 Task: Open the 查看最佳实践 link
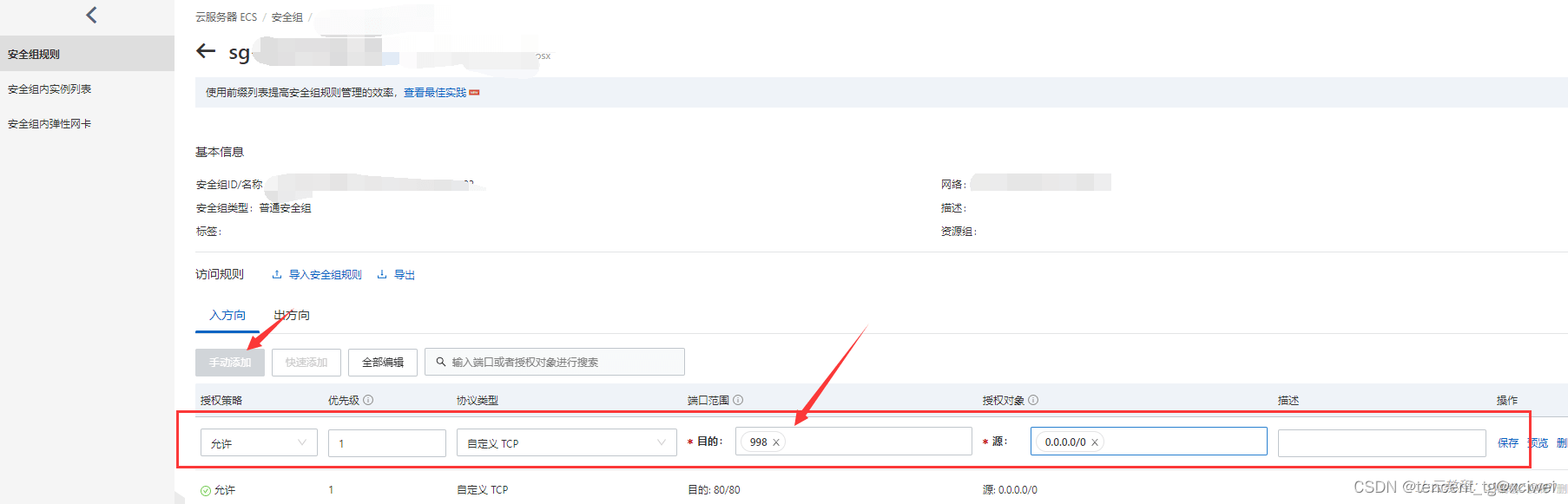tap(435, 92)
